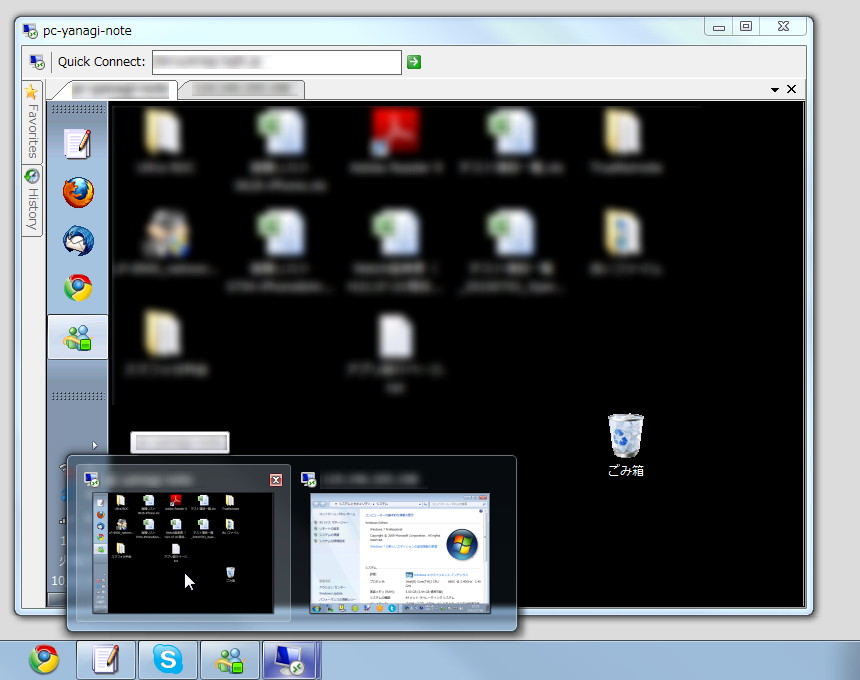
Task: Open Notepad from the sidebar toolbar
Action: [78, 145]
